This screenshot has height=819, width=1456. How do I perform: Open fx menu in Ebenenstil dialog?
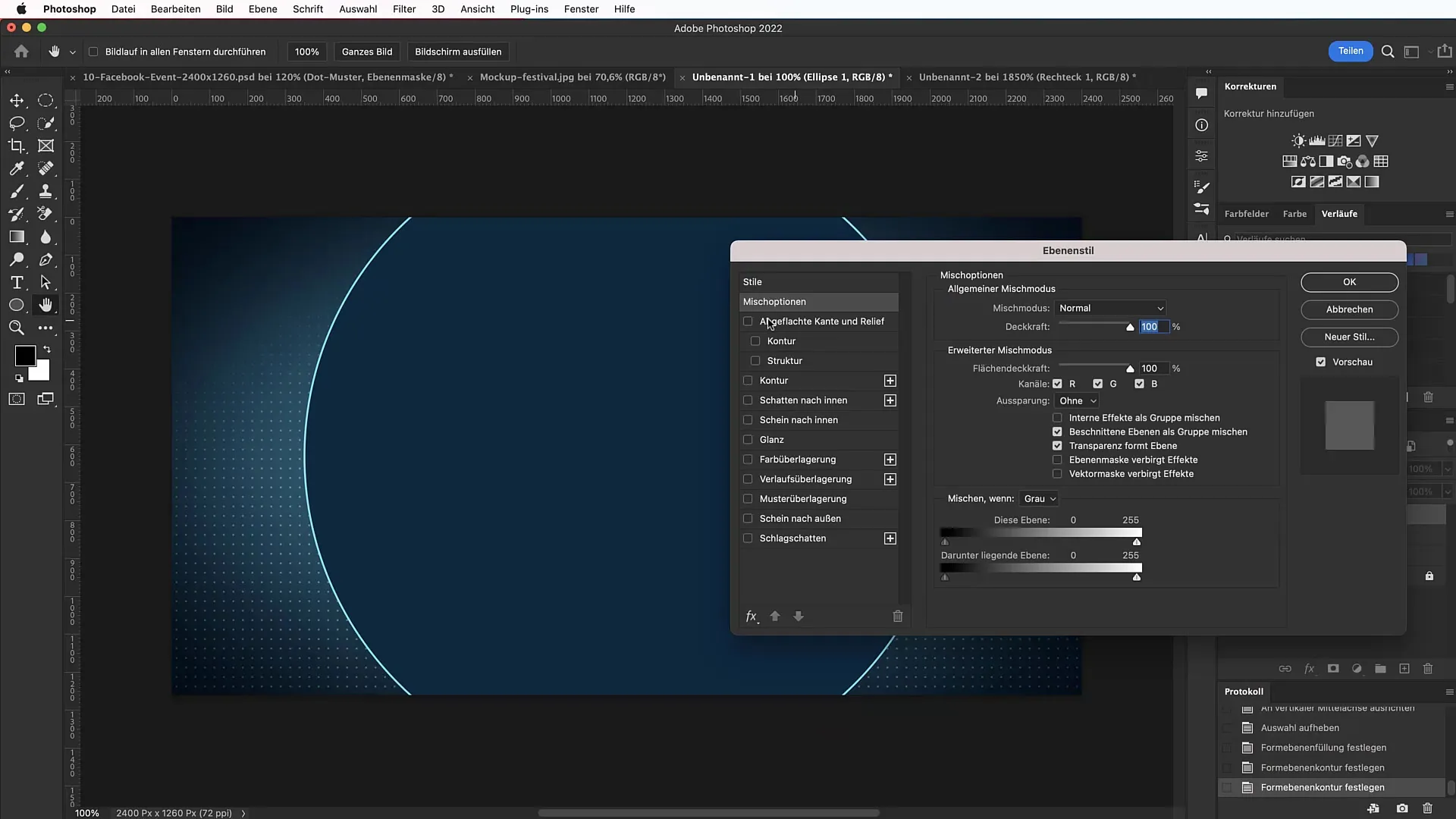(x=752, y=617)
